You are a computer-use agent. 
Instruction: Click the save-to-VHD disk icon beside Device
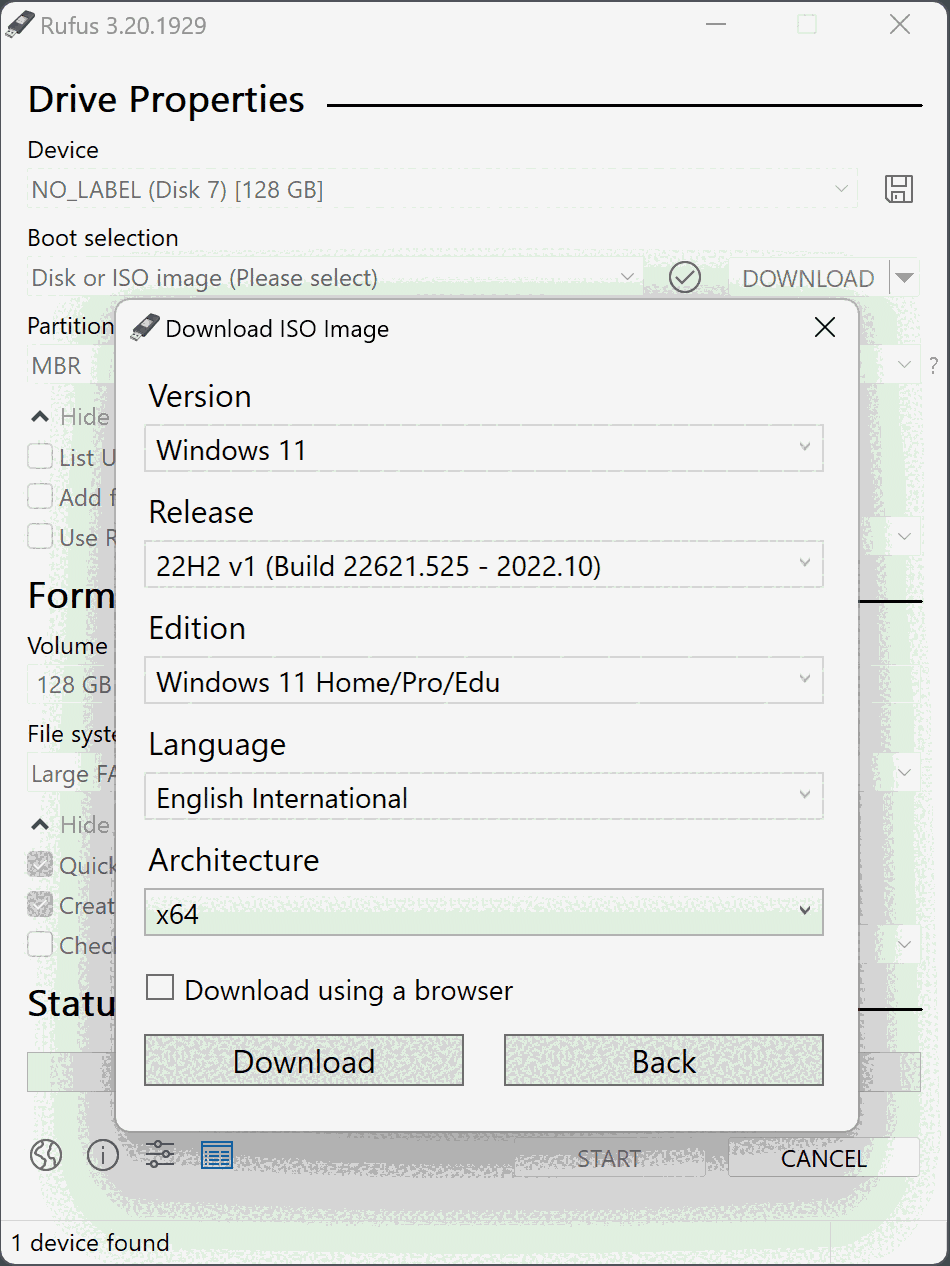point(899,188)
